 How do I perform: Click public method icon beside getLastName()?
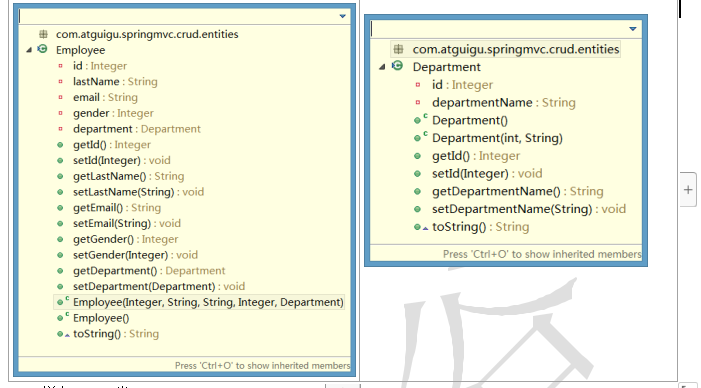click(60, 176)
